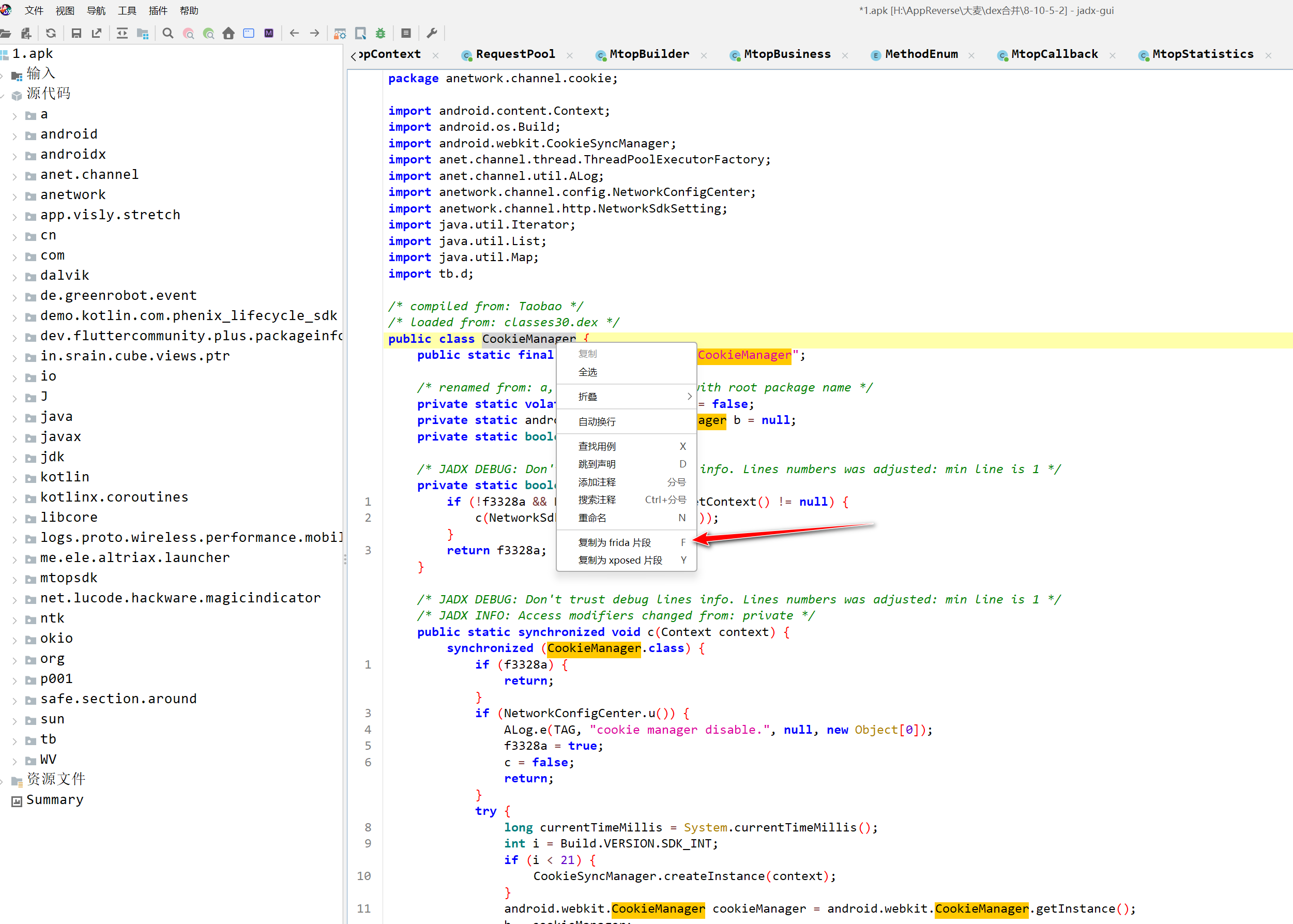
Task: Expand the anetwork package node
Action: (15, 196)
